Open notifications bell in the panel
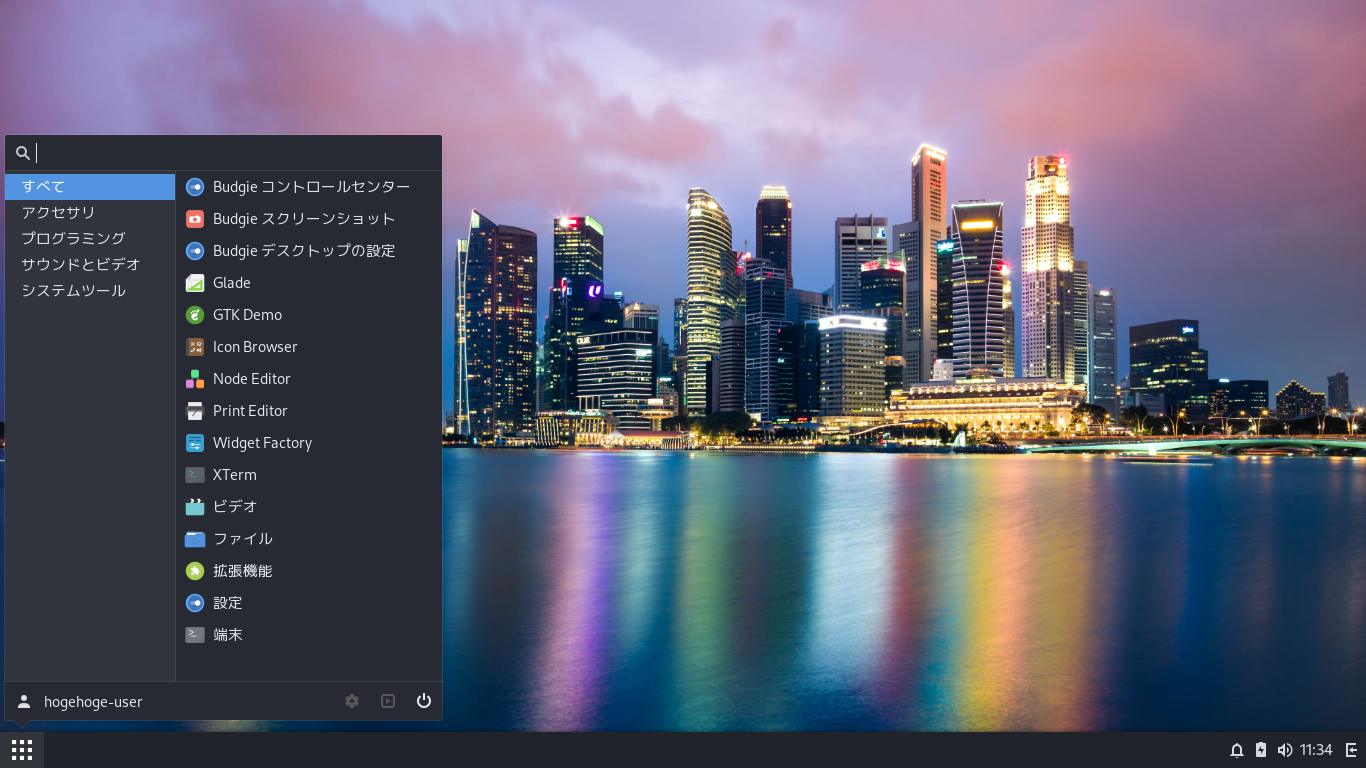Image resolution: width=1366 pixels, height=768 pixels. [1237, 750]
